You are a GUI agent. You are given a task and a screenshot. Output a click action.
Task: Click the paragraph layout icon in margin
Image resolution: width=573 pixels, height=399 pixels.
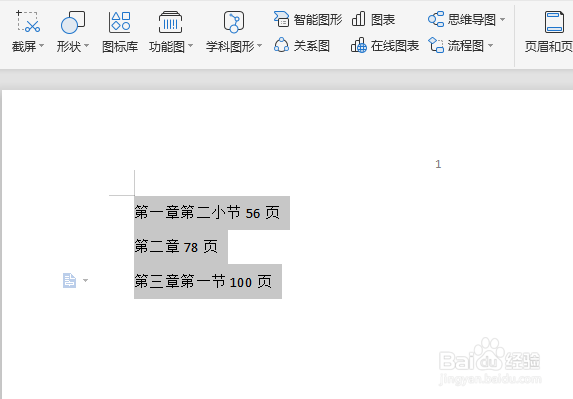coord(69,281)
